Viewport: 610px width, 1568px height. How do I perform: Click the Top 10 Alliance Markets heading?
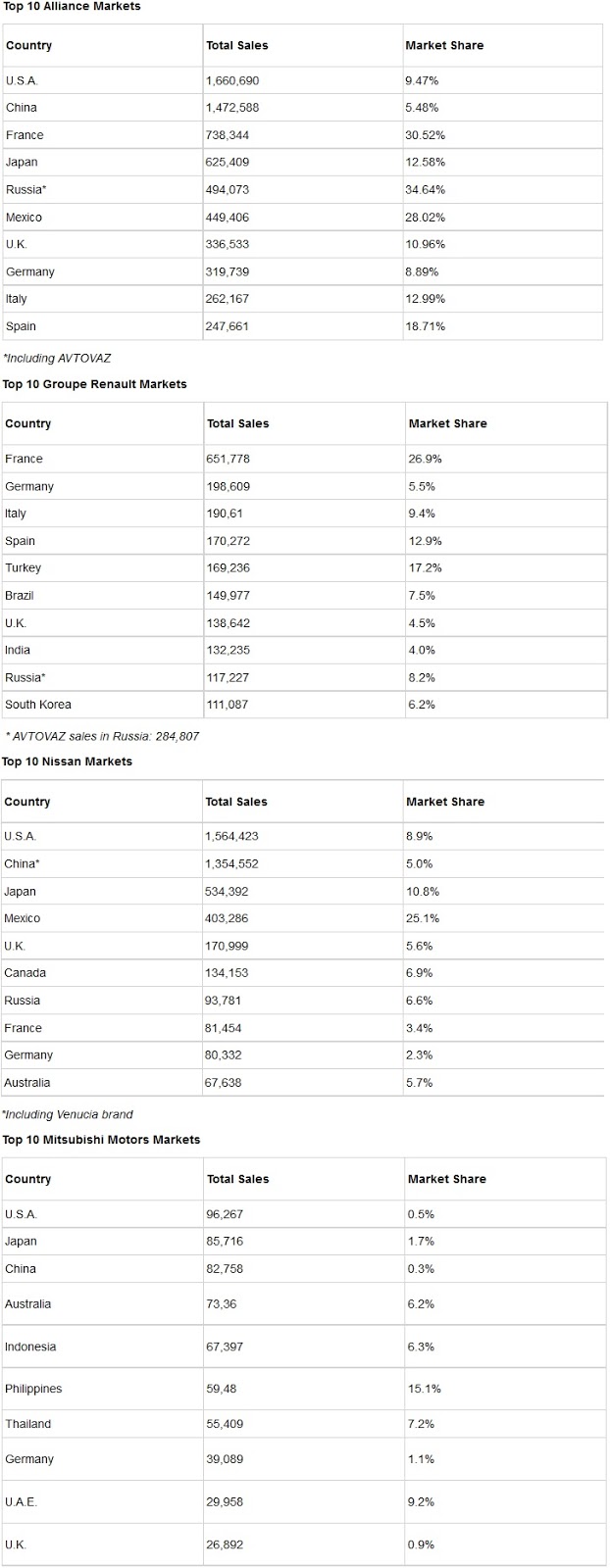[x=72, y=7]
